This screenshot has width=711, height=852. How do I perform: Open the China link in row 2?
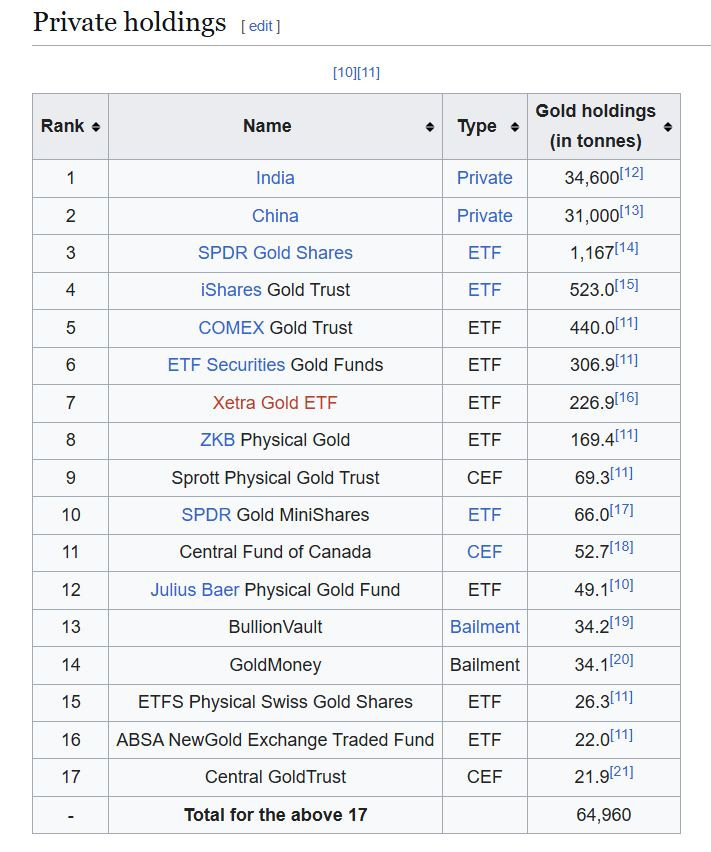point(275,216)
